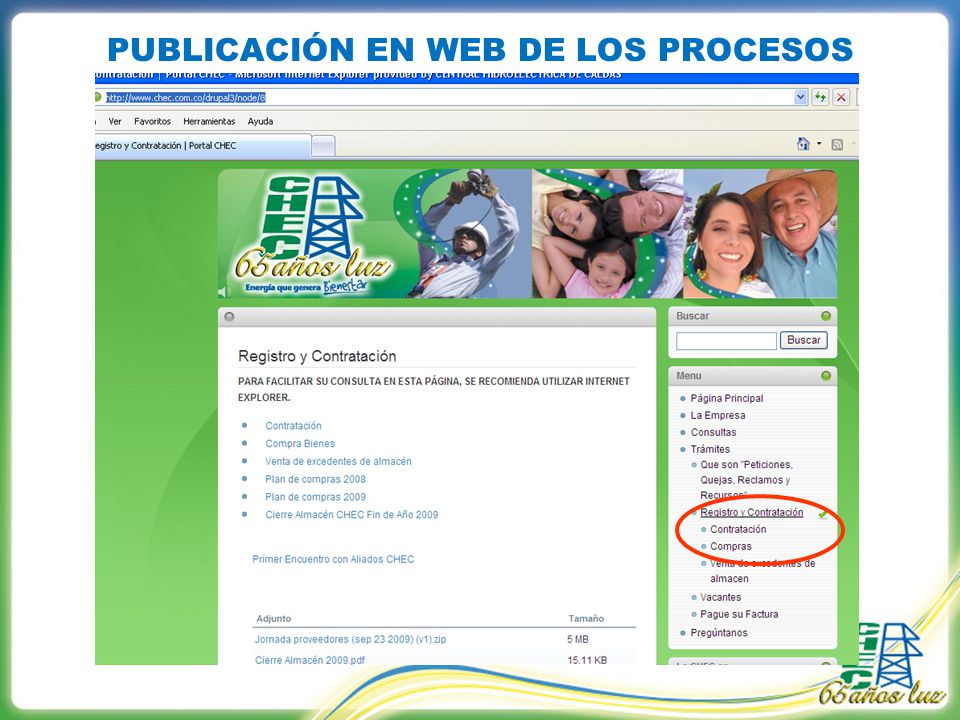Select Consultas in side menu
This screenshot has height=720, width=960.
point(713,432)
